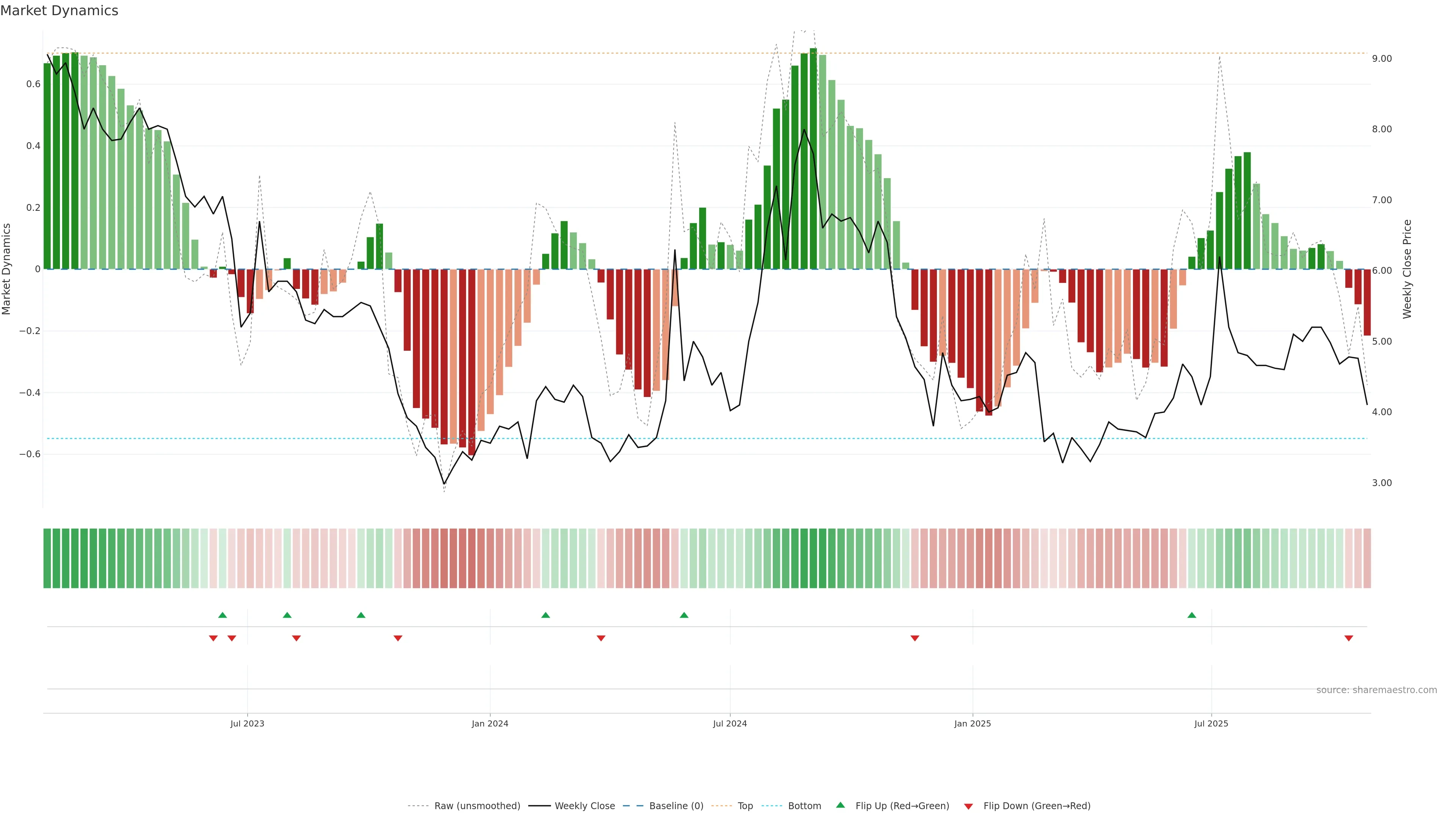Click the Weekly Close Price axis title

pyautogui.click(x=1407, y=269)
